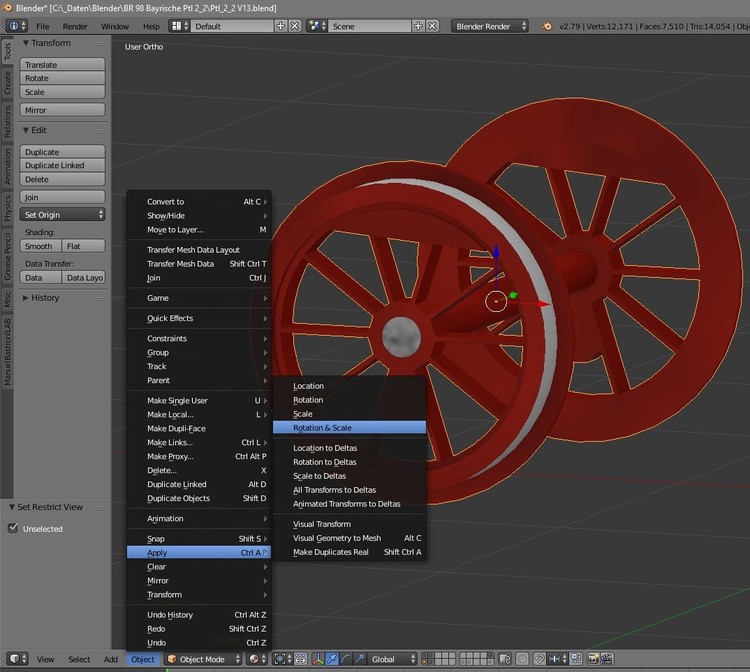Set shading to Smooth
This screenshot has width=750, height=672.
(x=41, y=246)
